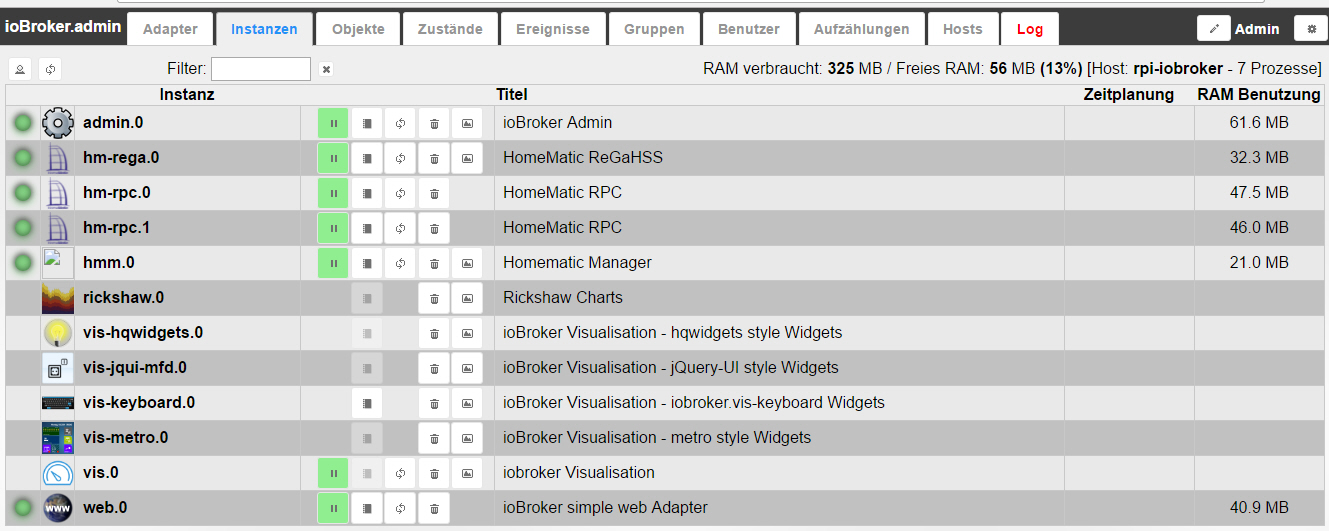The image size is (1329, 531).
Task: Open config for hm-rpc.1 instance
Action: 367,228
